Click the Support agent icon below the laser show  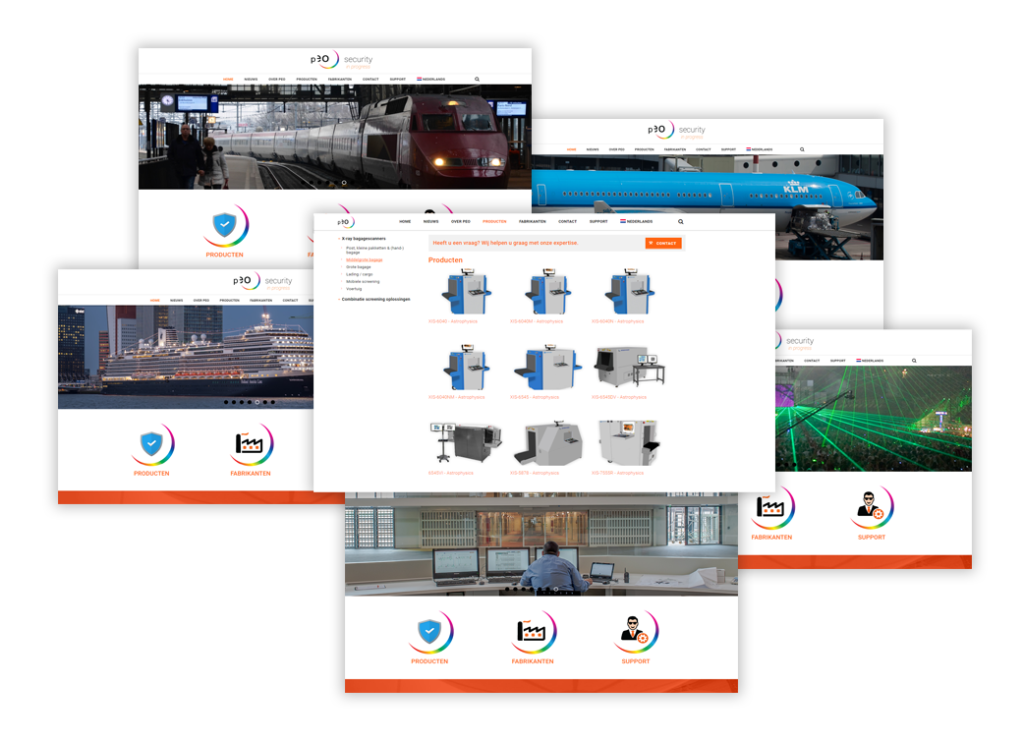[x=868, y=508]
